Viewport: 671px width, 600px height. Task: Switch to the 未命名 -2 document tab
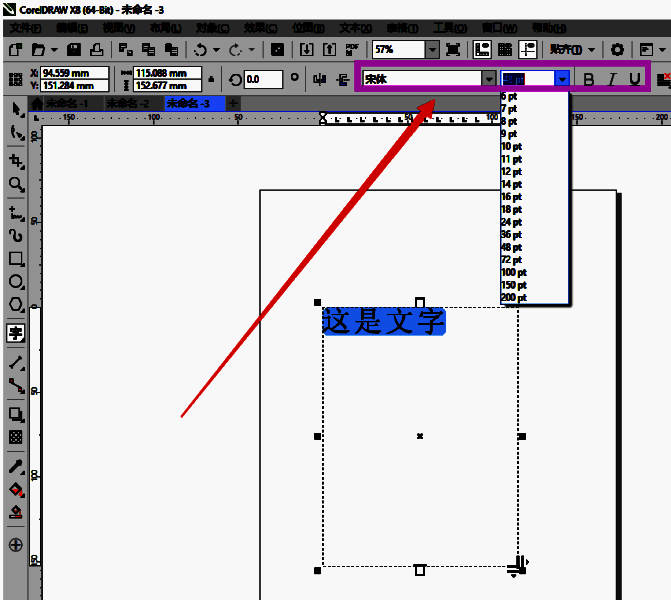(x=127, y=103)
